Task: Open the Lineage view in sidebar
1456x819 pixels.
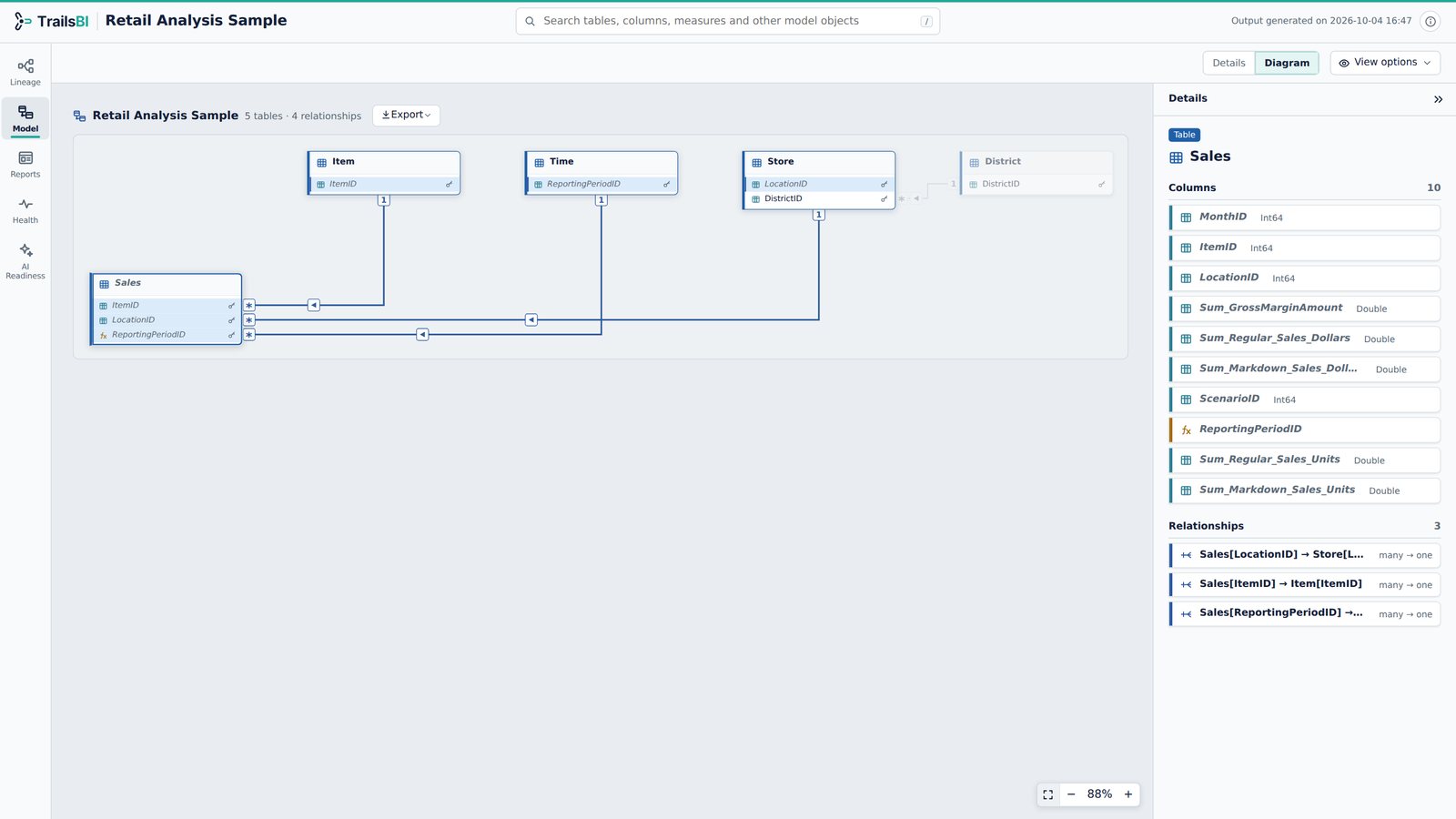Action: coord(25,72)
